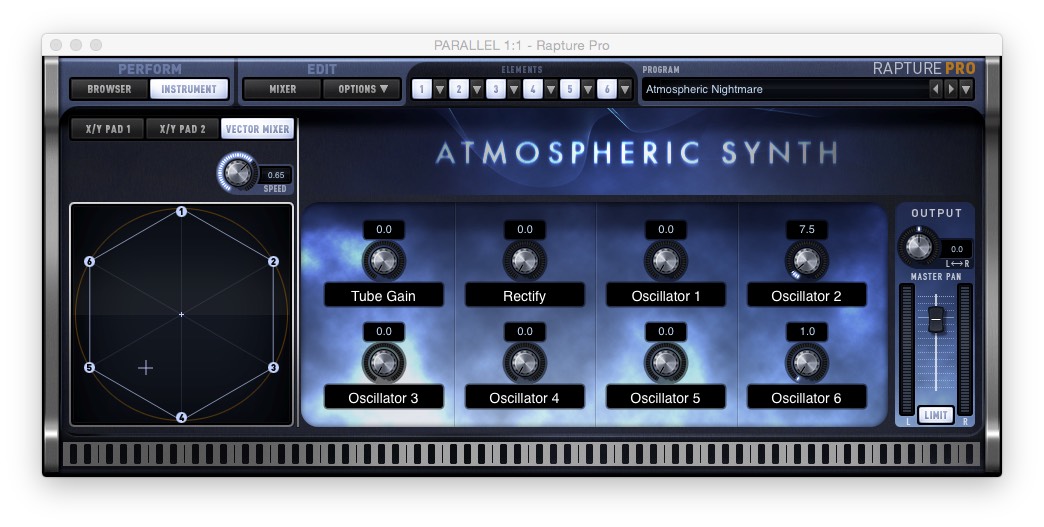Select vector mixer node 6
1044x527 pixels.
(x=89, y=262)
